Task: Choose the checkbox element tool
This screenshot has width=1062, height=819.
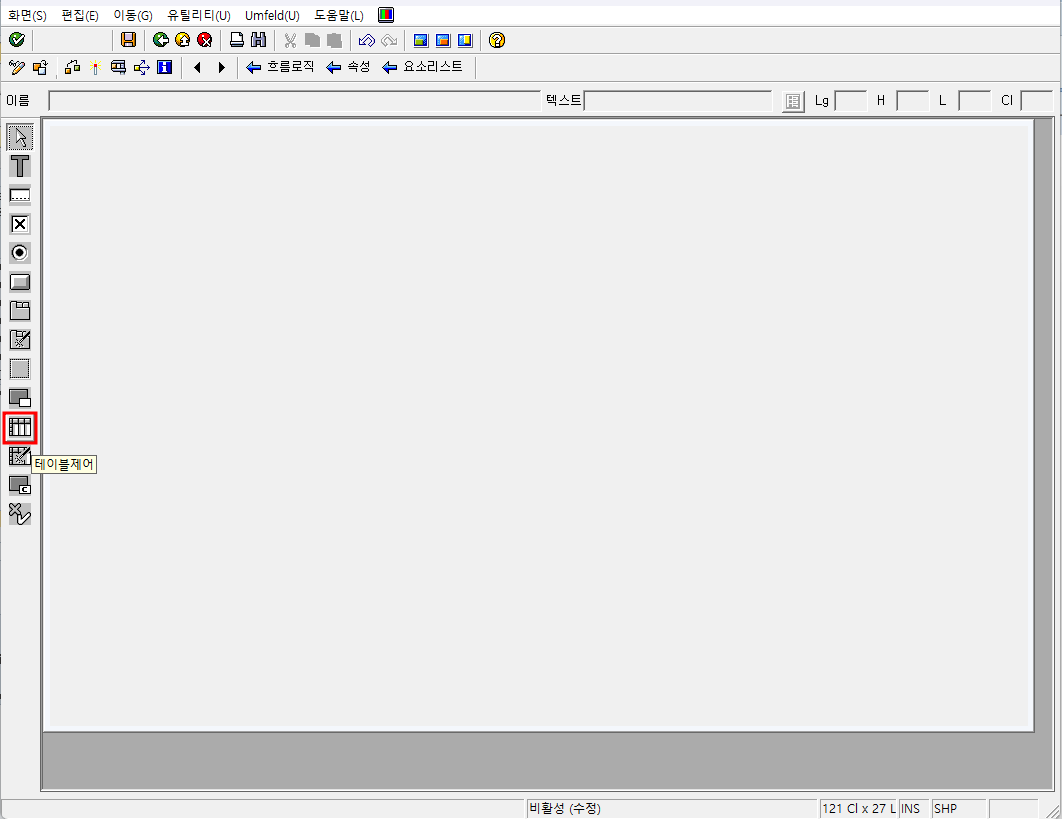Action: pyautogui.click(x=20, y=224)
